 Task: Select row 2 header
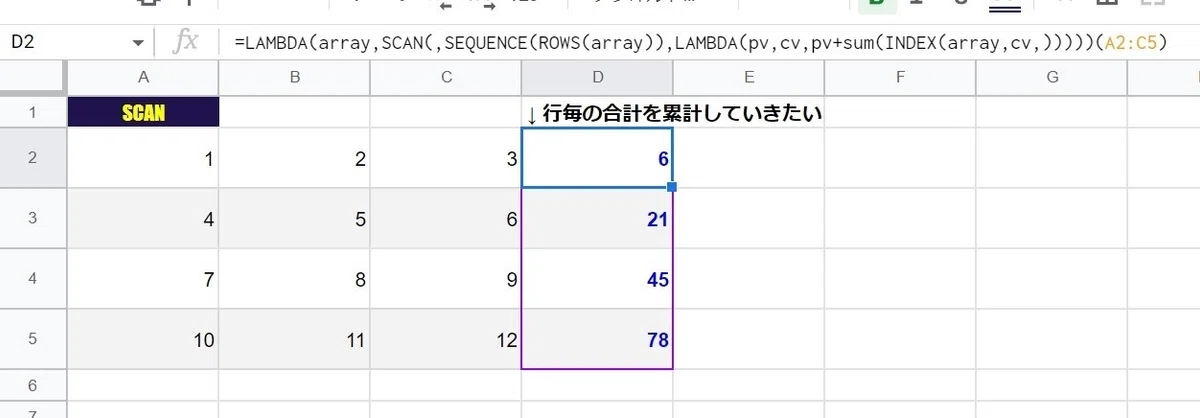[x=33, y=157]
